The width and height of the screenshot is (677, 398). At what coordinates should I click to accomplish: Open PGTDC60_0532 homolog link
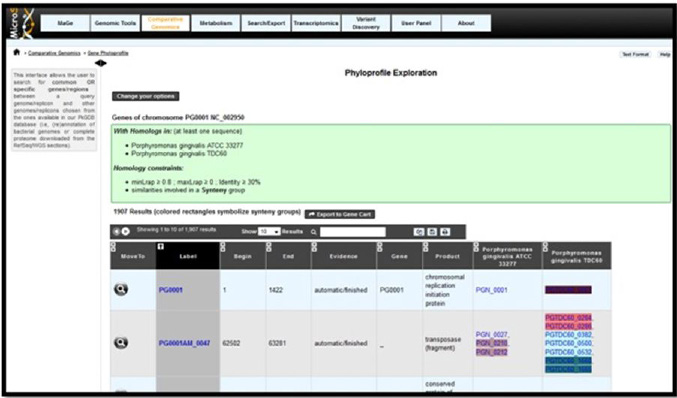pyautogui.click(x=569, y=352)
